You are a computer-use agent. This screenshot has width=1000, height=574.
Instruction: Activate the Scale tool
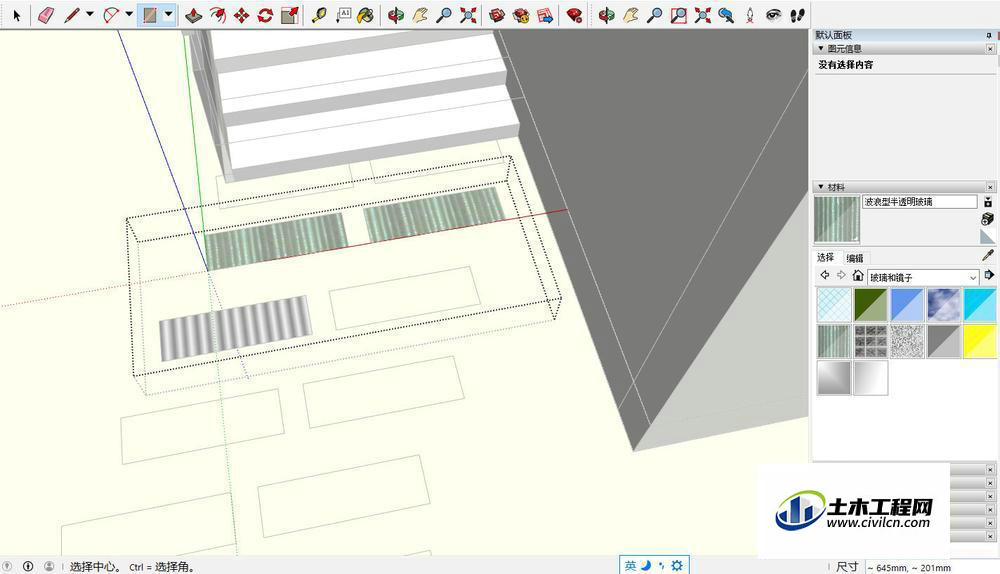[x=289, y=15]
